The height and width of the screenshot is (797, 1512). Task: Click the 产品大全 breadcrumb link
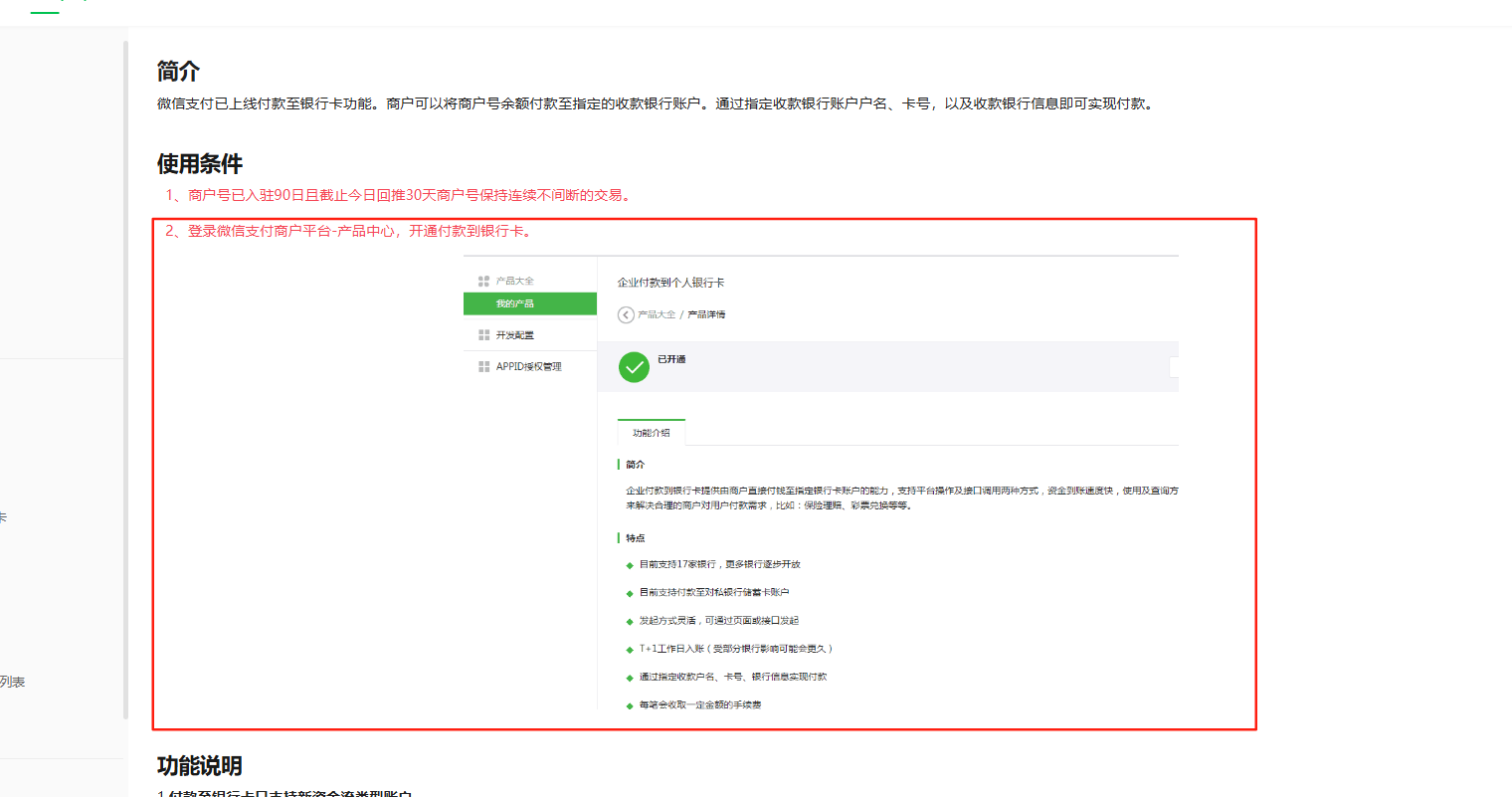657,314
